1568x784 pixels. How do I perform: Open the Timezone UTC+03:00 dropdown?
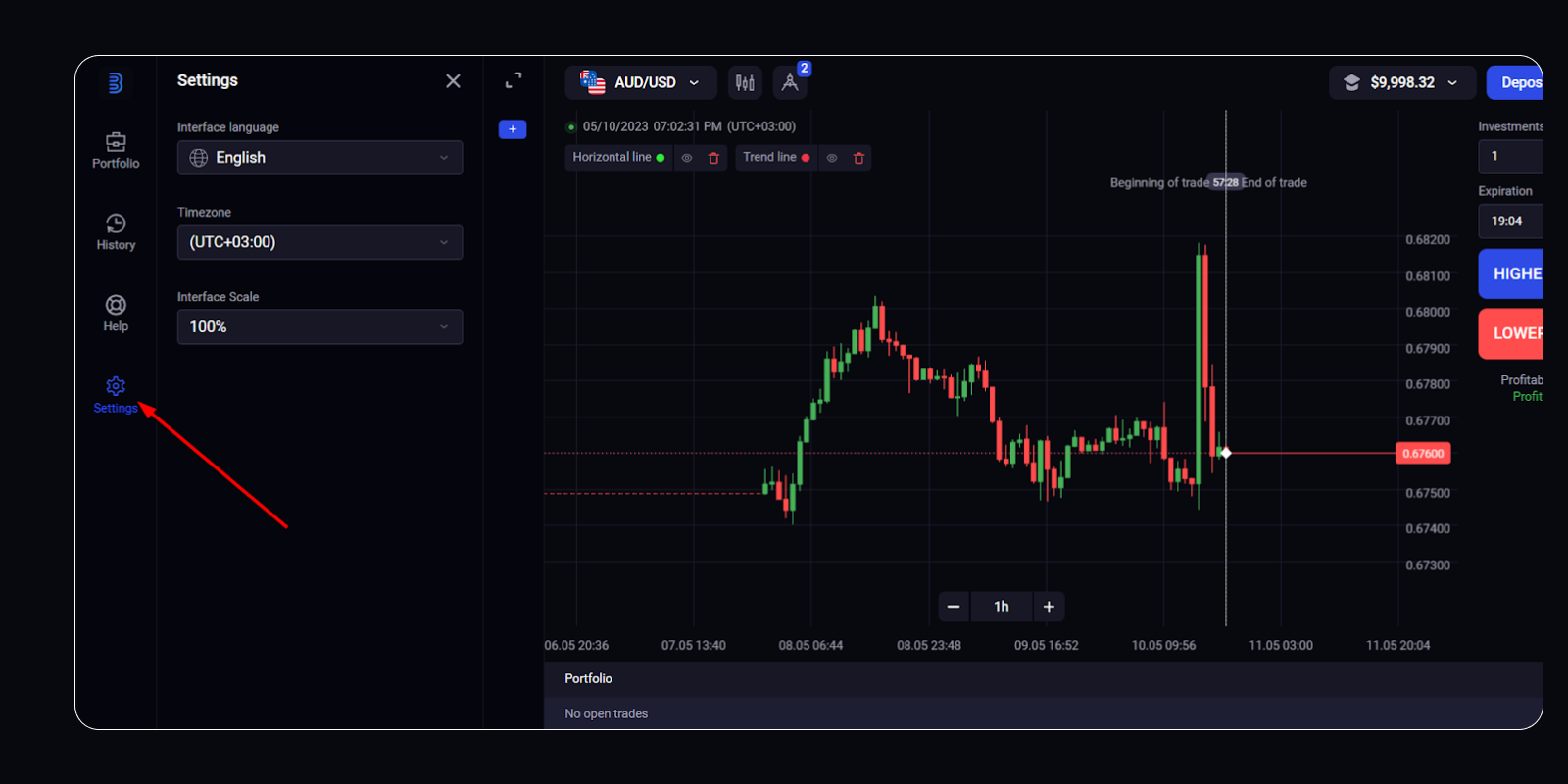(319, 242)
